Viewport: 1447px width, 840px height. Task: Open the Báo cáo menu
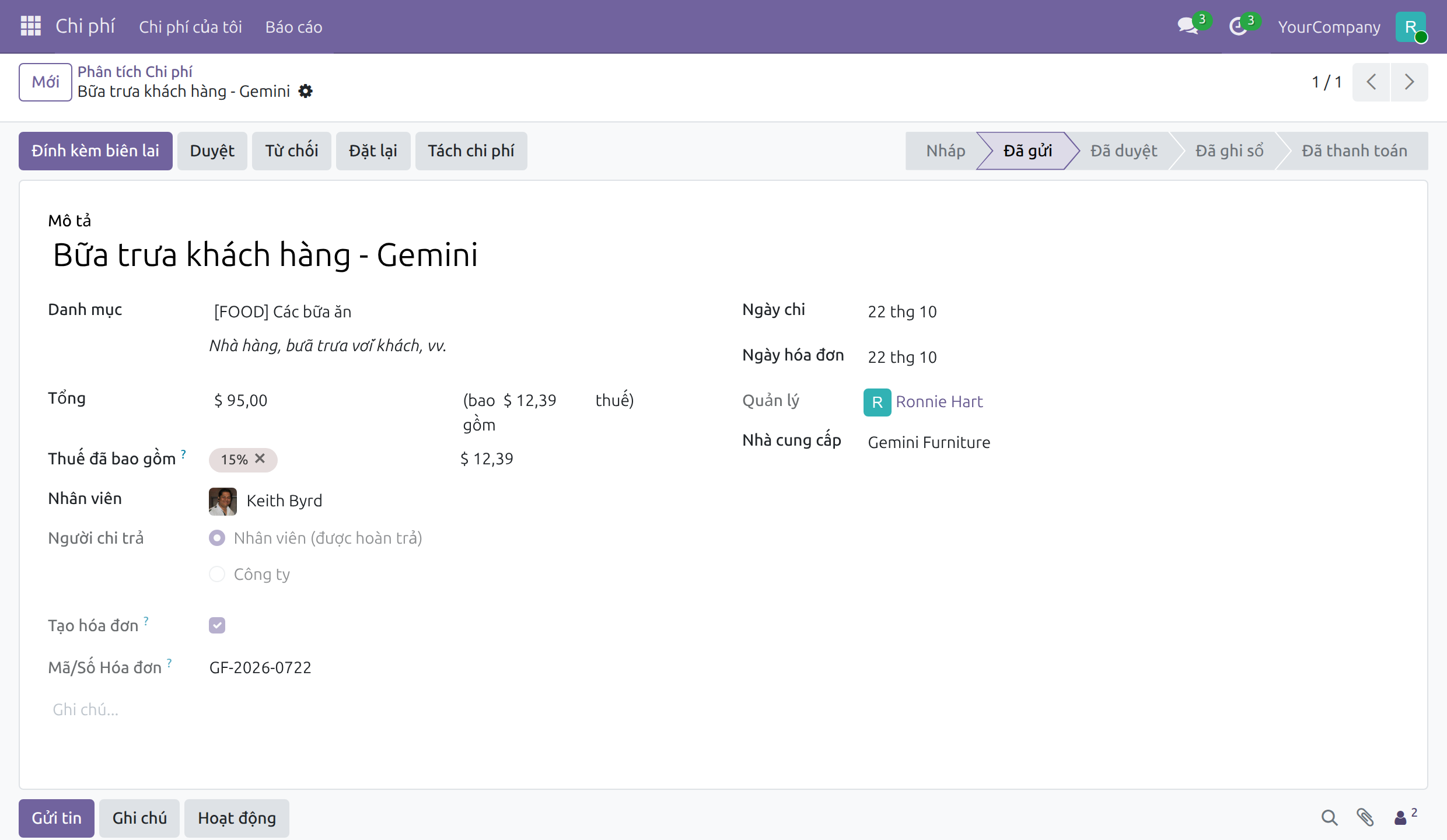293,27
